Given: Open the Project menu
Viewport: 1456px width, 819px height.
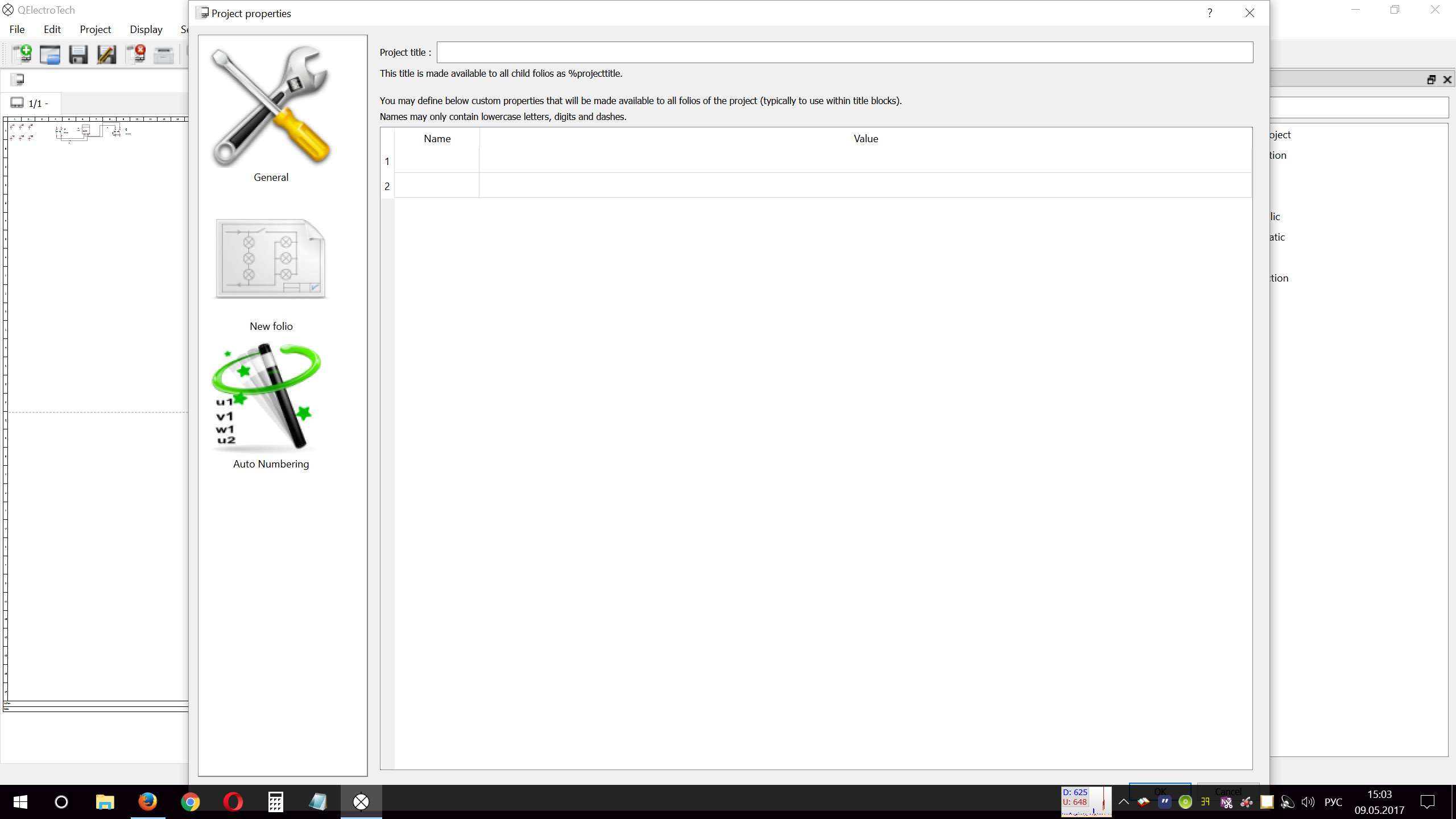Looking at the screenshot, I should (95, 30).
